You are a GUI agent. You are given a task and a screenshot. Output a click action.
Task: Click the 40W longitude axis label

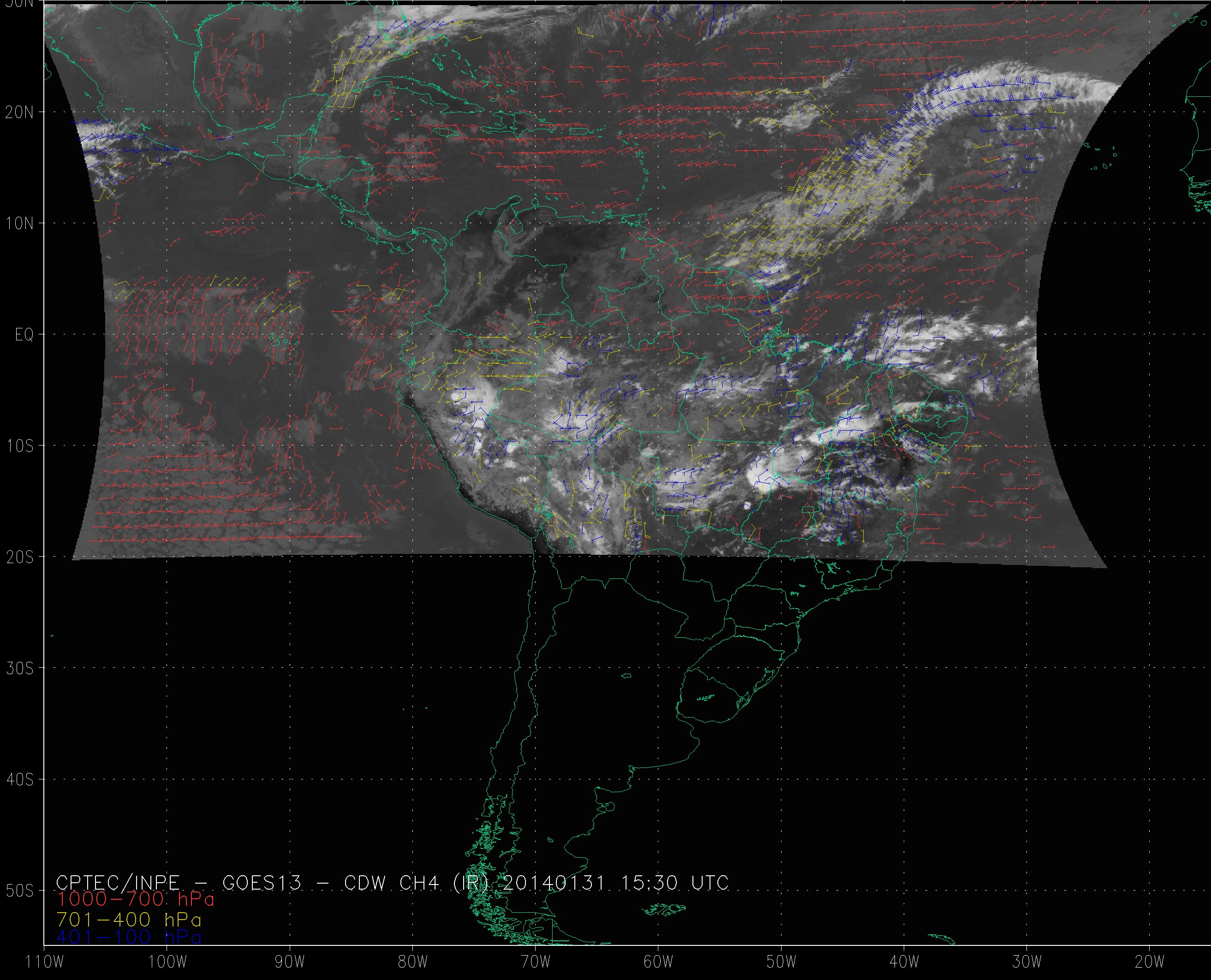(904, 962)
